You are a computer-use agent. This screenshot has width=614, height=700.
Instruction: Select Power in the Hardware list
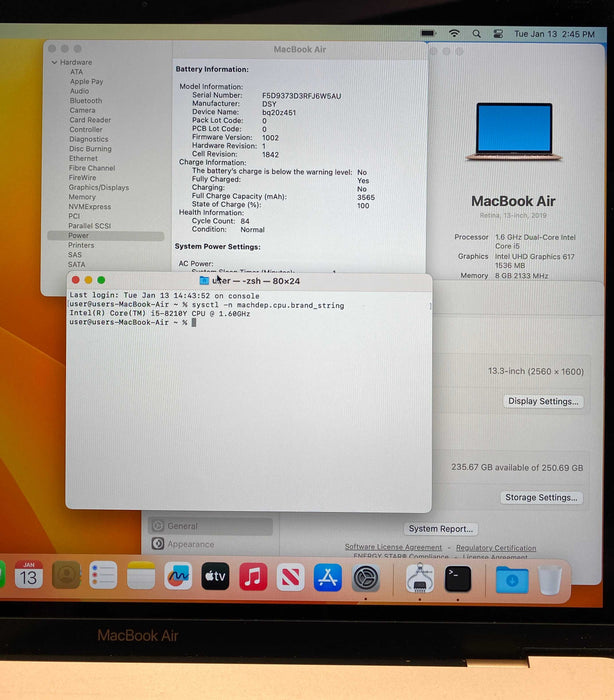[x=105, y=236]
